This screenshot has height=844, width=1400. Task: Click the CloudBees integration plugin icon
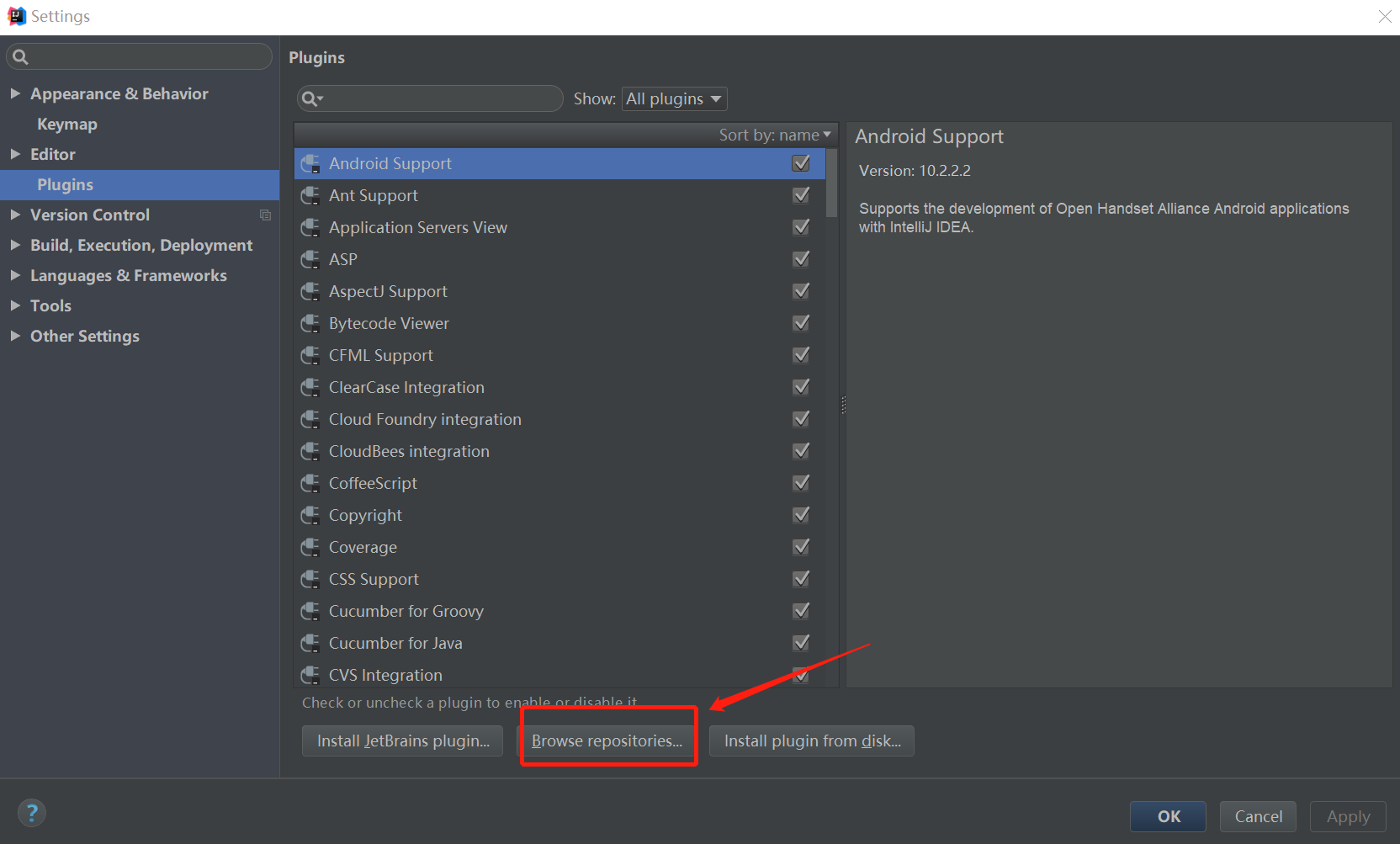click(310, 451)
